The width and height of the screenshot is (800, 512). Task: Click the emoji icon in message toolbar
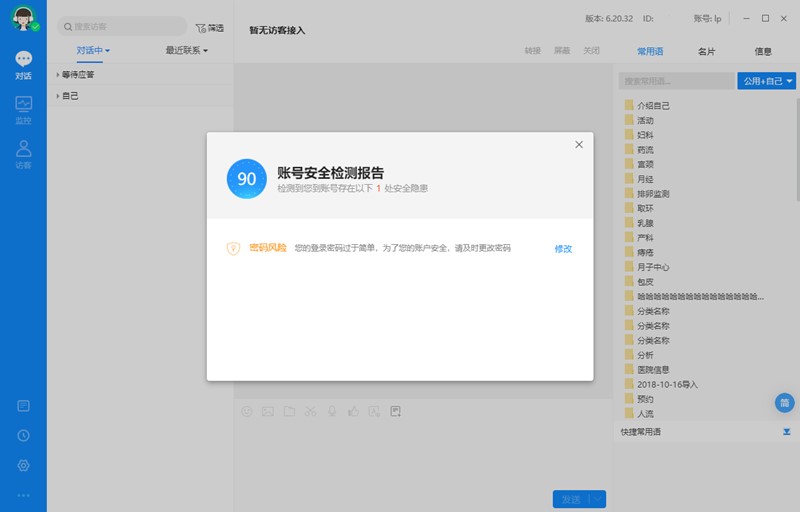[247, 411]
